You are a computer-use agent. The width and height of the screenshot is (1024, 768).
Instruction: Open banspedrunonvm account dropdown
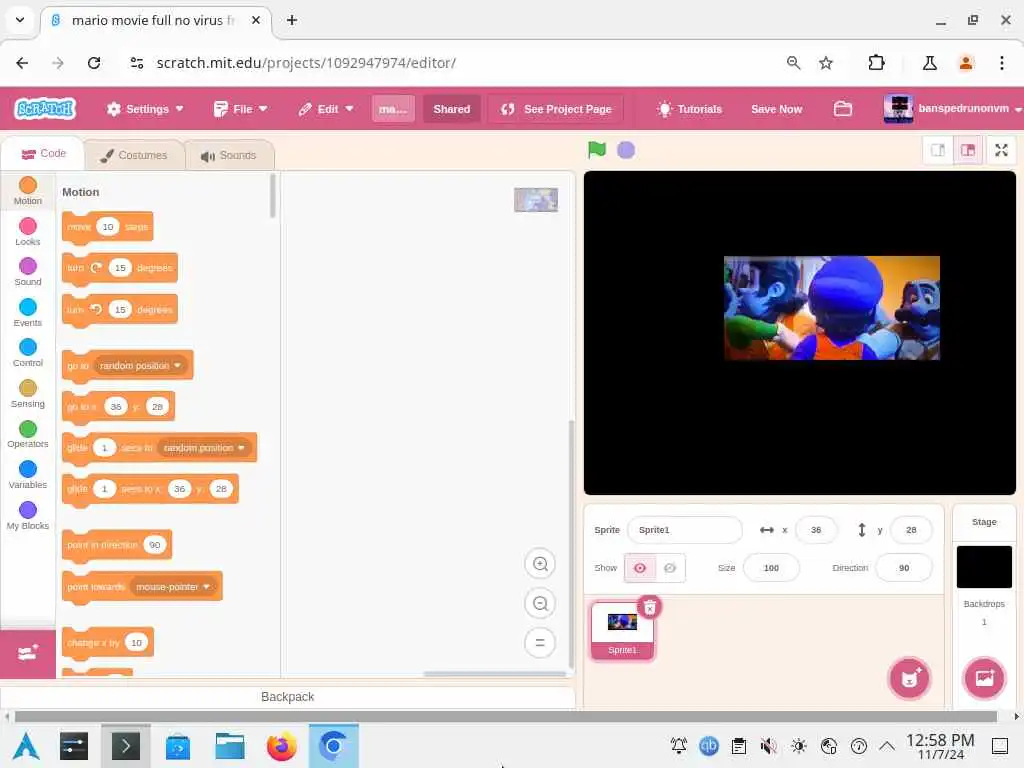point(953,109)
